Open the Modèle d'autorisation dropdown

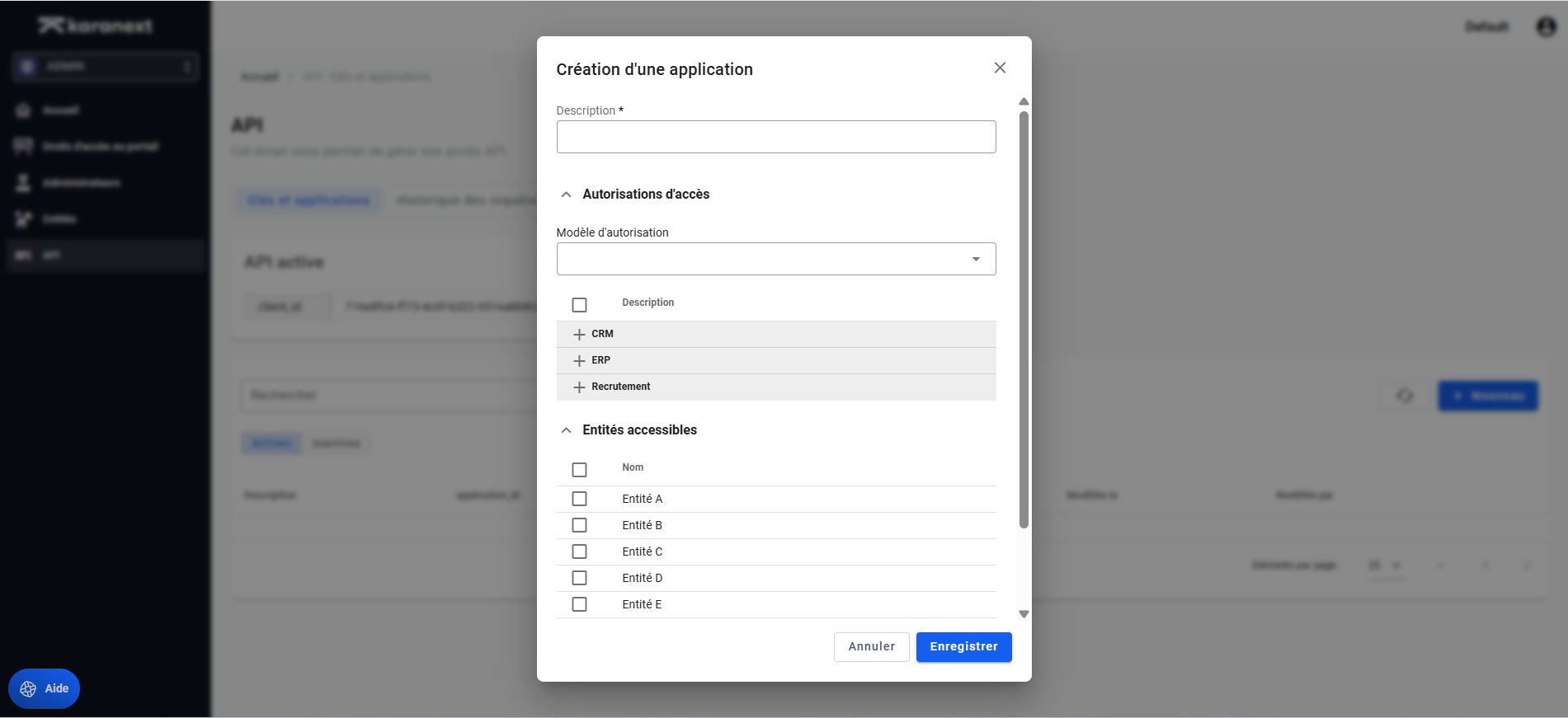(776, 259)
